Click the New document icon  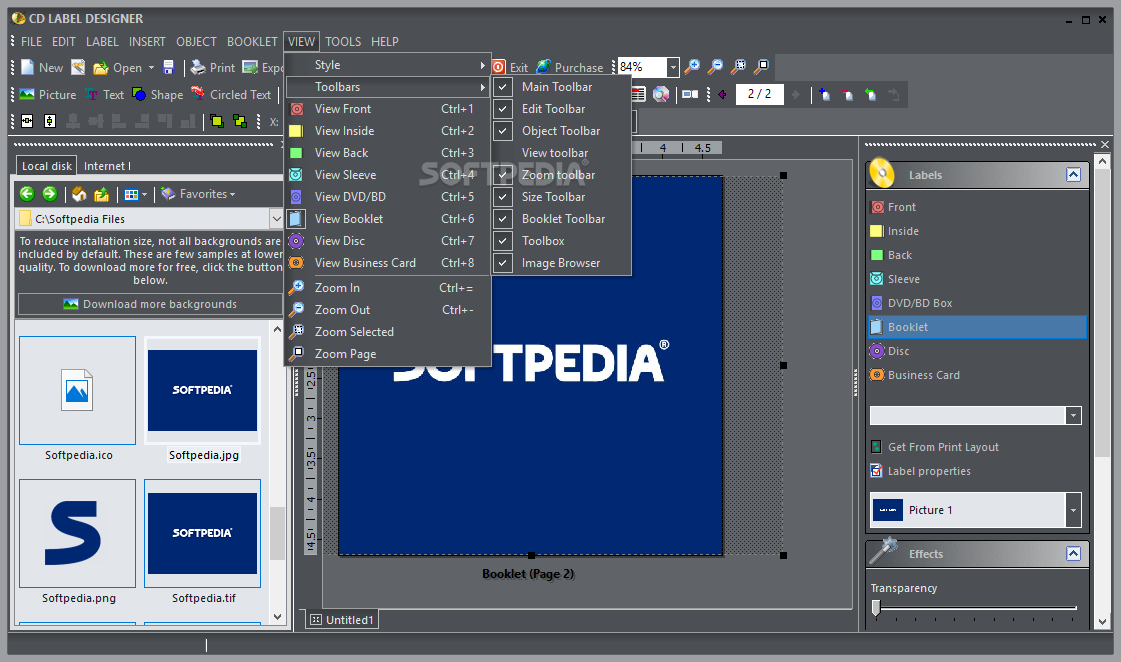click(x=27, y=67)
